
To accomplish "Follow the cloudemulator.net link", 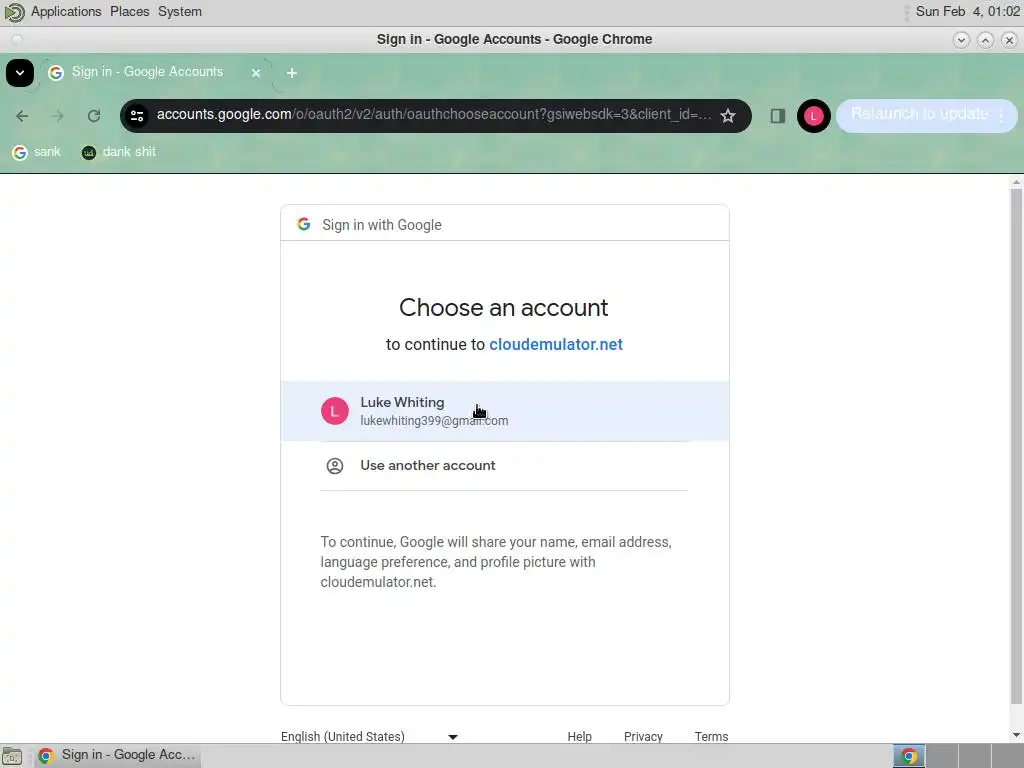I will [x=556, y=344].
